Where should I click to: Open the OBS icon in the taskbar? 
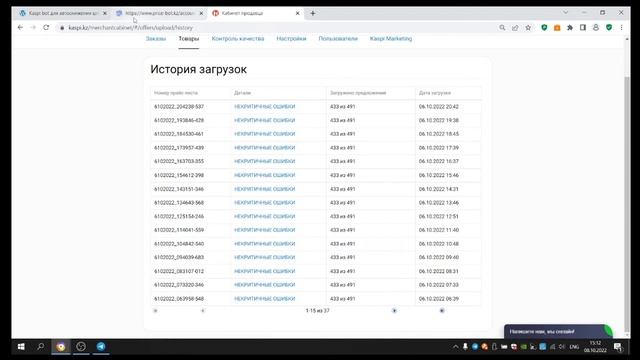pos(81,347)
